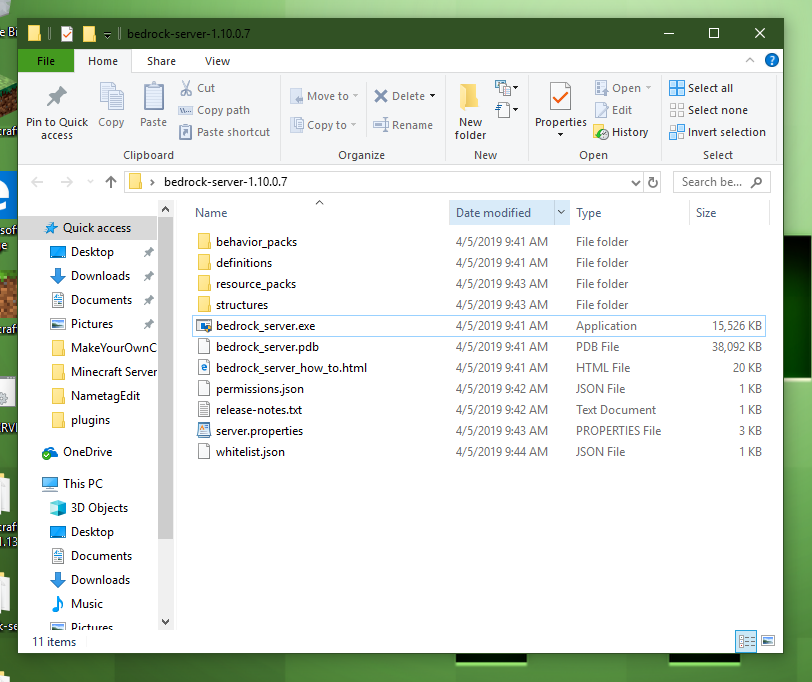Go up one folder level arrow
This screenshot has width=812, height=682.
(111, 182)
